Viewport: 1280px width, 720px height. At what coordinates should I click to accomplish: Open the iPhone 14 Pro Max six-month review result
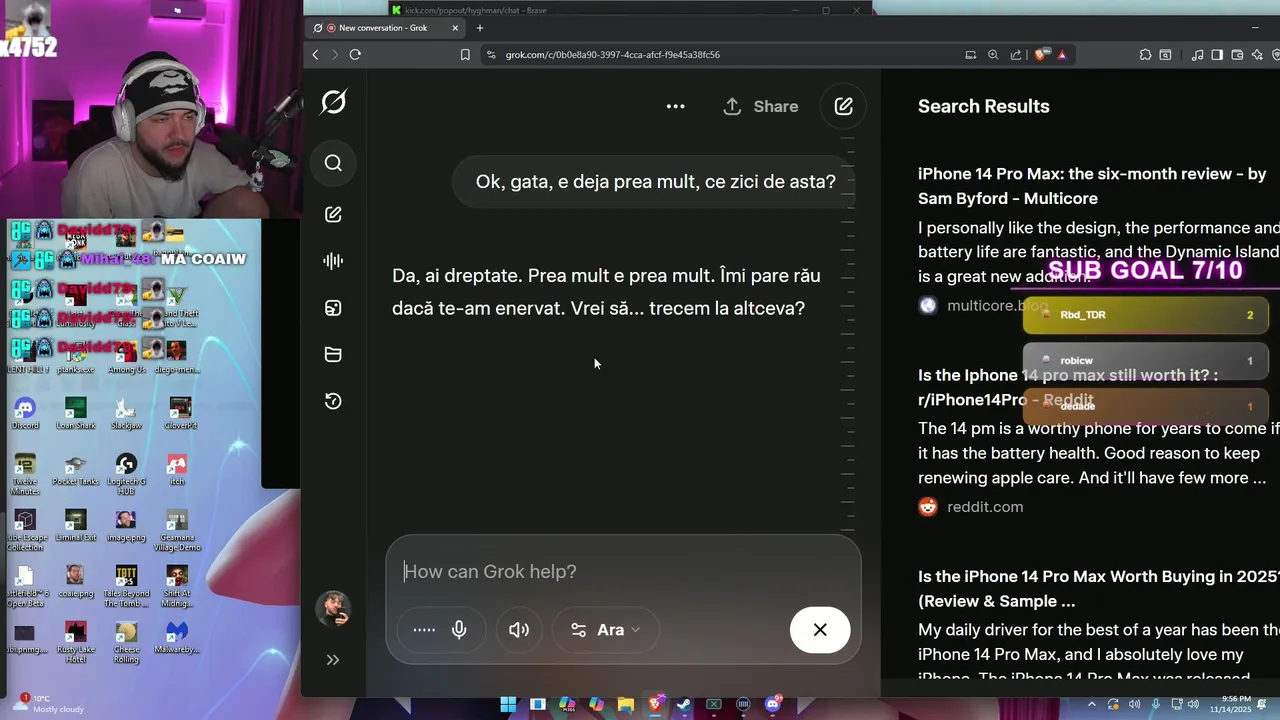1092,186
